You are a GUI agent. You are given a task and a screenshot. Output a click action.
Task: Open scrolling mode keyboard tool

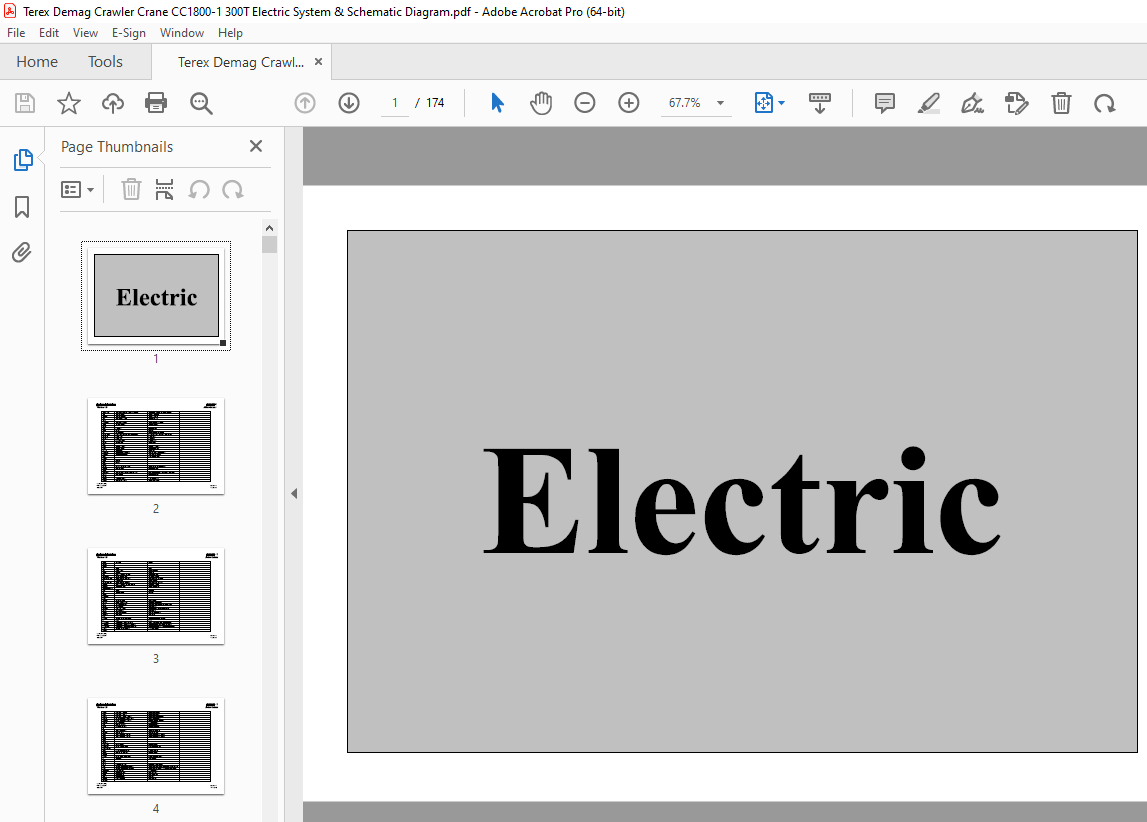(819, 103)
